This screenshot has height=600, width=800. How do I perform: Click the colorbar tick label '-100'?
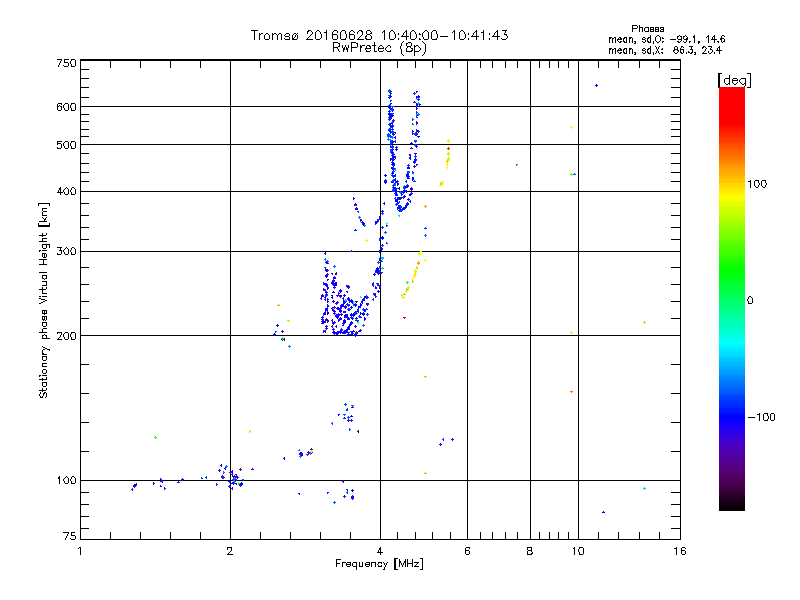coord(761,417)
